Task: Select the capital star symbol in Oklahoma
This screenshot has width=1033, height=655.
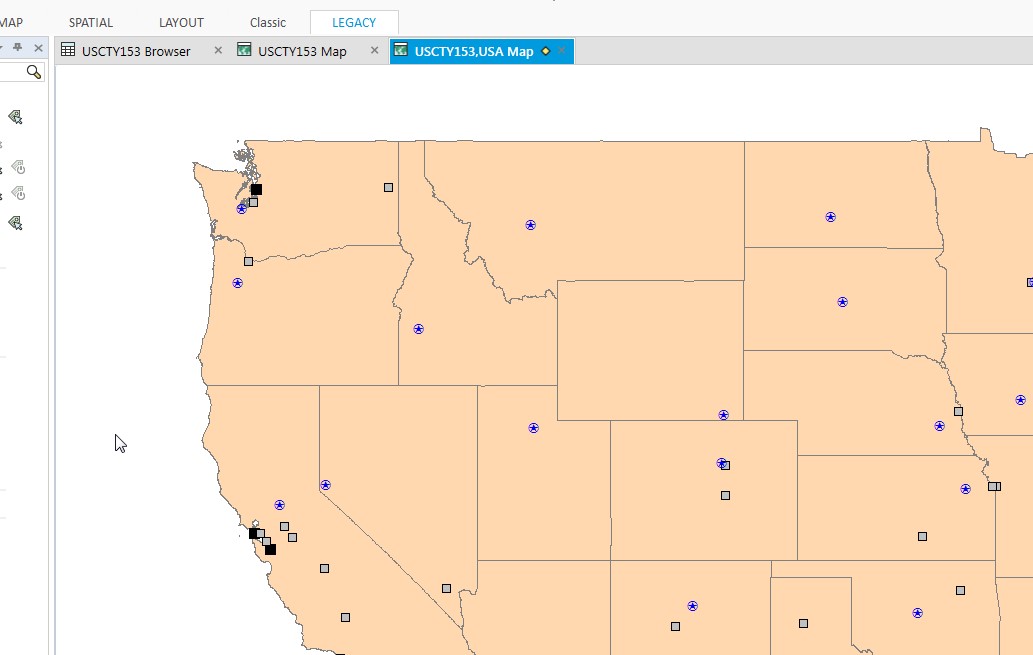Action: point(918,613)
